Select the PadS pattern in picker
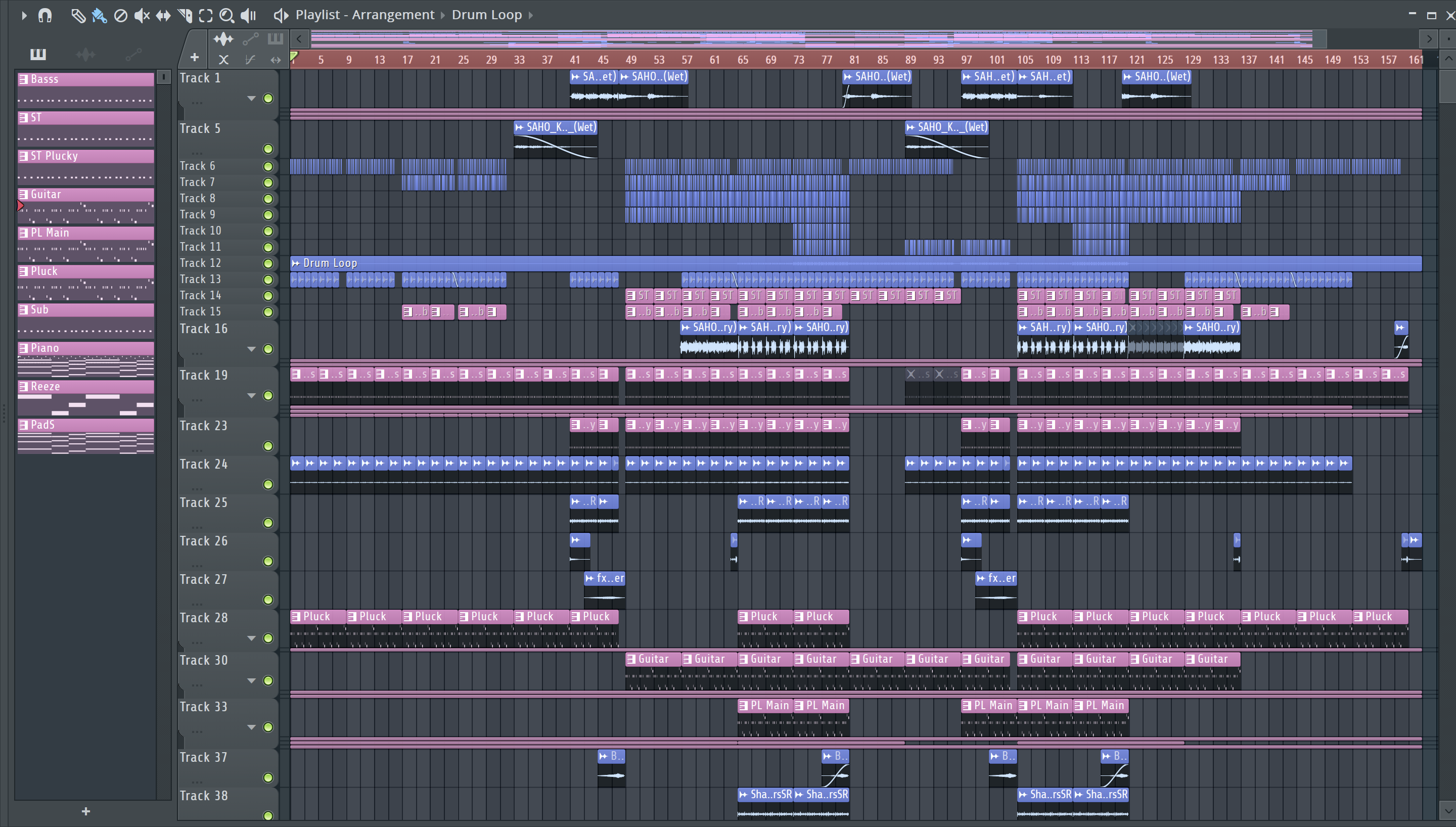The image size is (1456, 827). pos(86,436)
